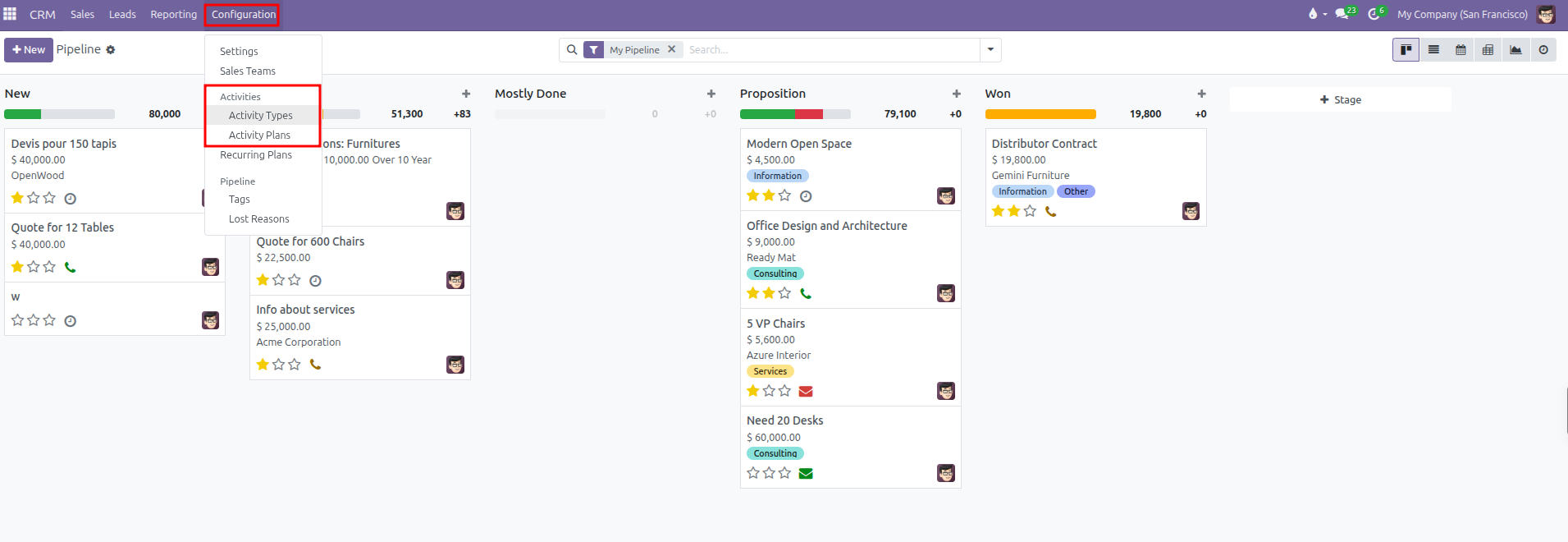
Task: Add quick lead in Proposition column
Action: 957,94
